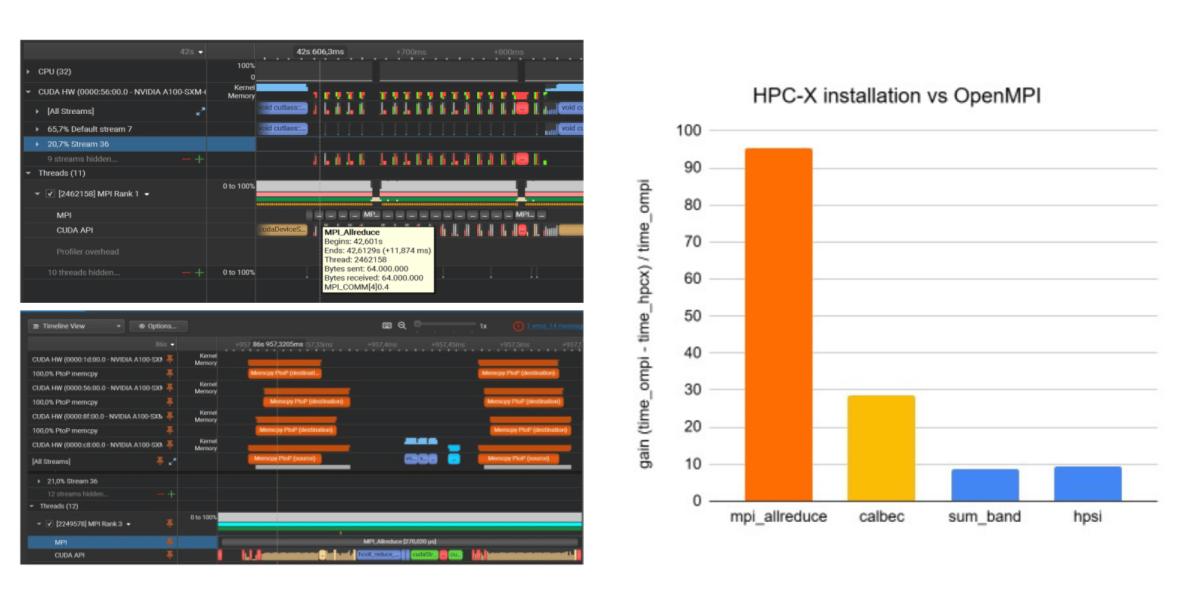The width and height of the screenshot is (1200, 600).
Task: Click the zoom-out magnifier icon
Action: [402, 326]
